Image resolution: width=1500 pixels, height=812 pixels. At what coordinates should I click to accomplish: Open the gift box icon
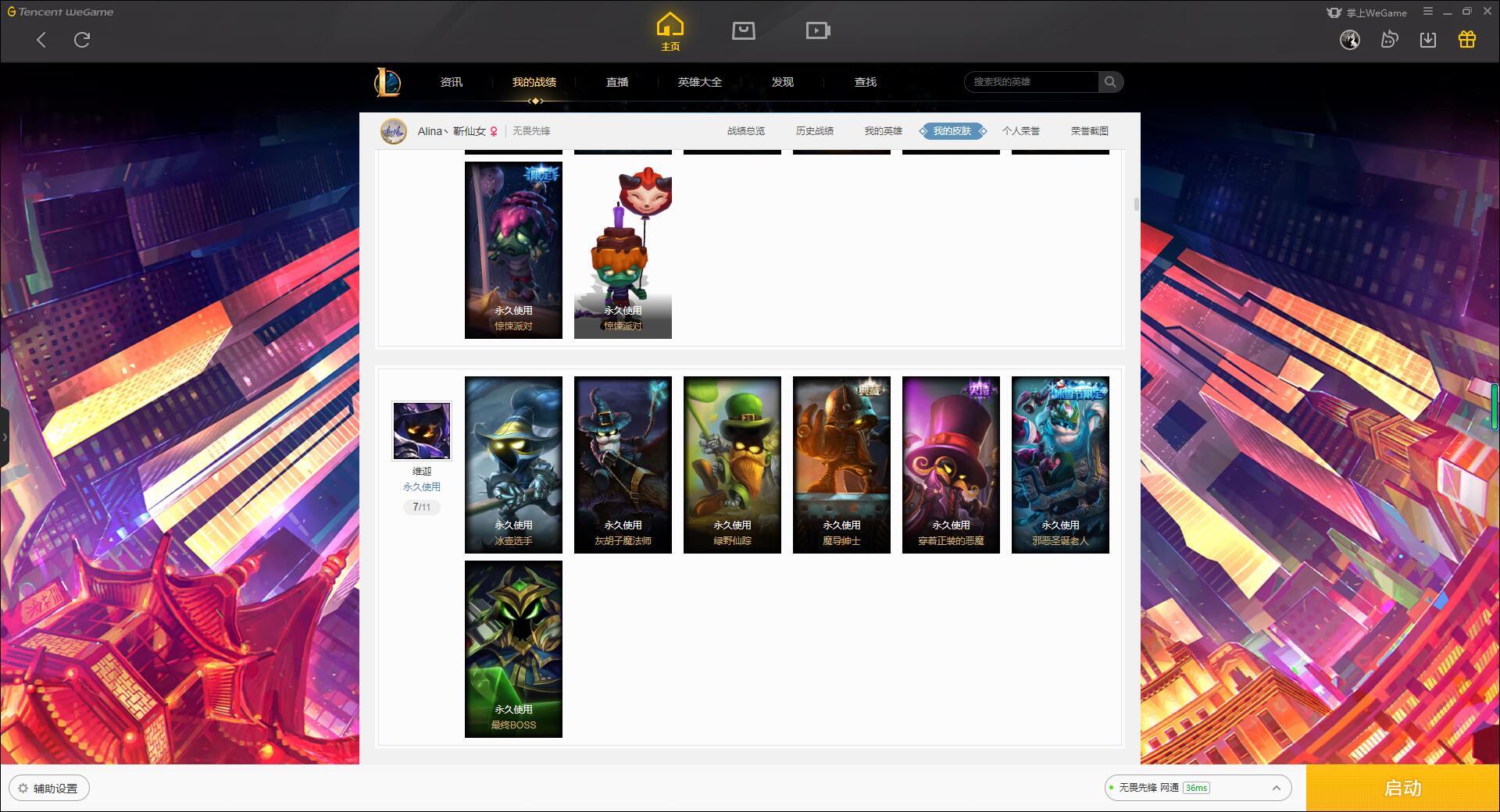(x=1467, y=39)
